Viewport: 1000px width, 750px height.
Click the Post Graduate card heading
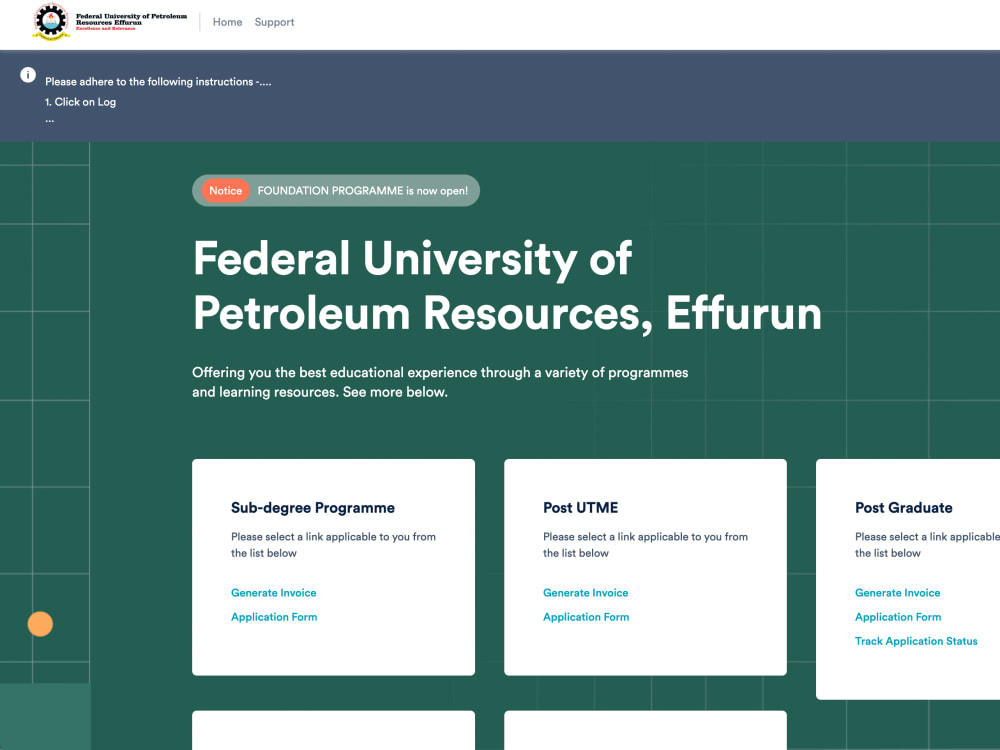pyautogui.click(x=904, y=508)
